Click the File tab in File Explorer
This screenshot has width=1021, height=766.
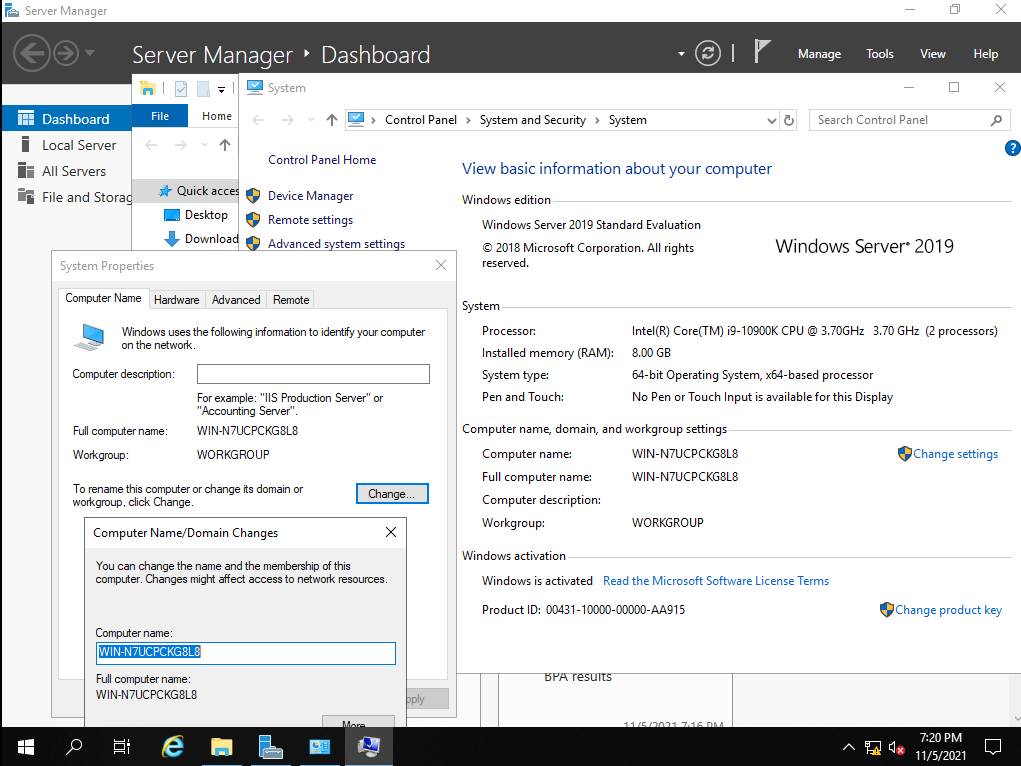coord(160,116)
